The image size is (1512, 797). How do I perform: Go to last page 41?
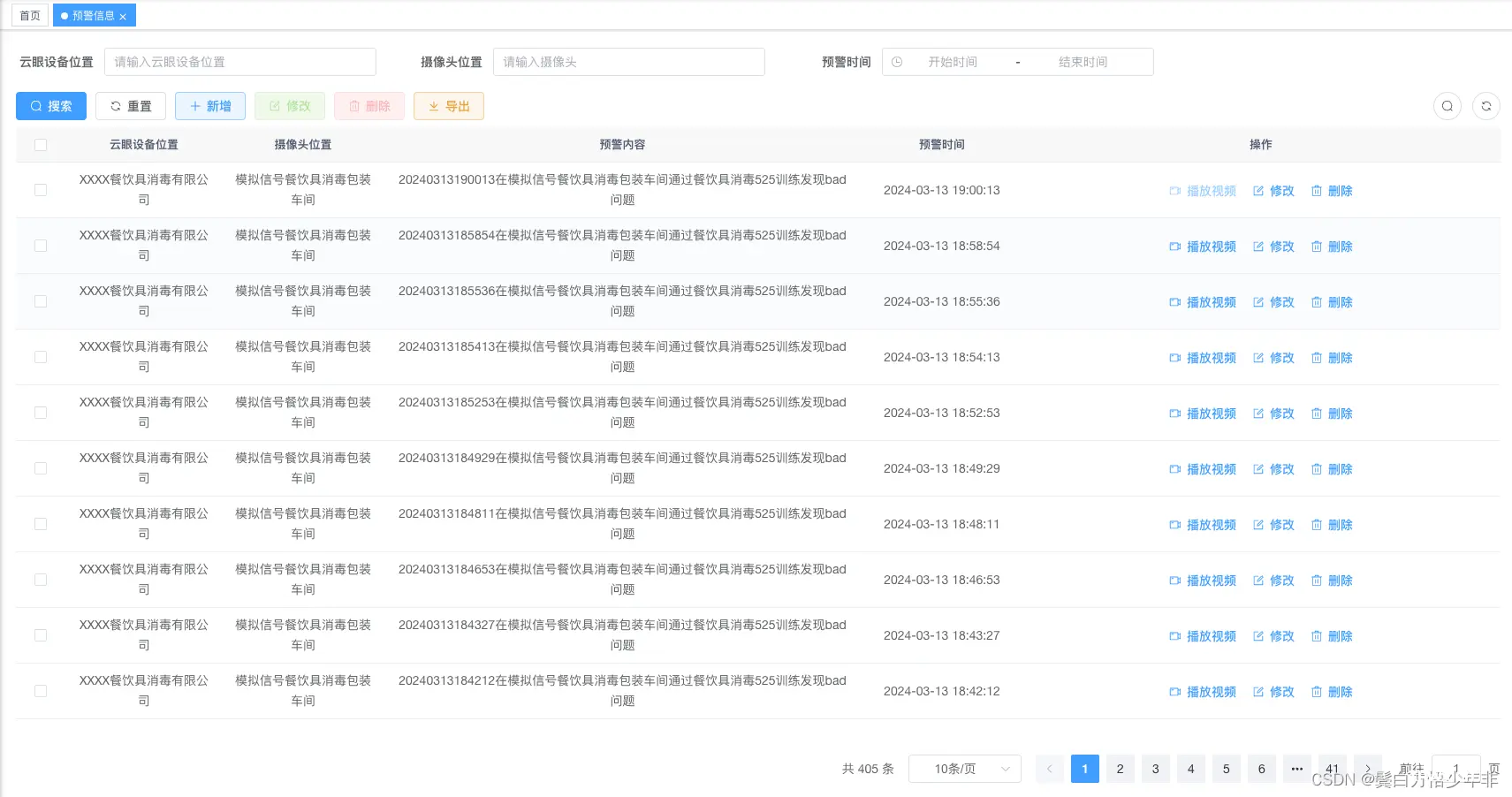1333,769
